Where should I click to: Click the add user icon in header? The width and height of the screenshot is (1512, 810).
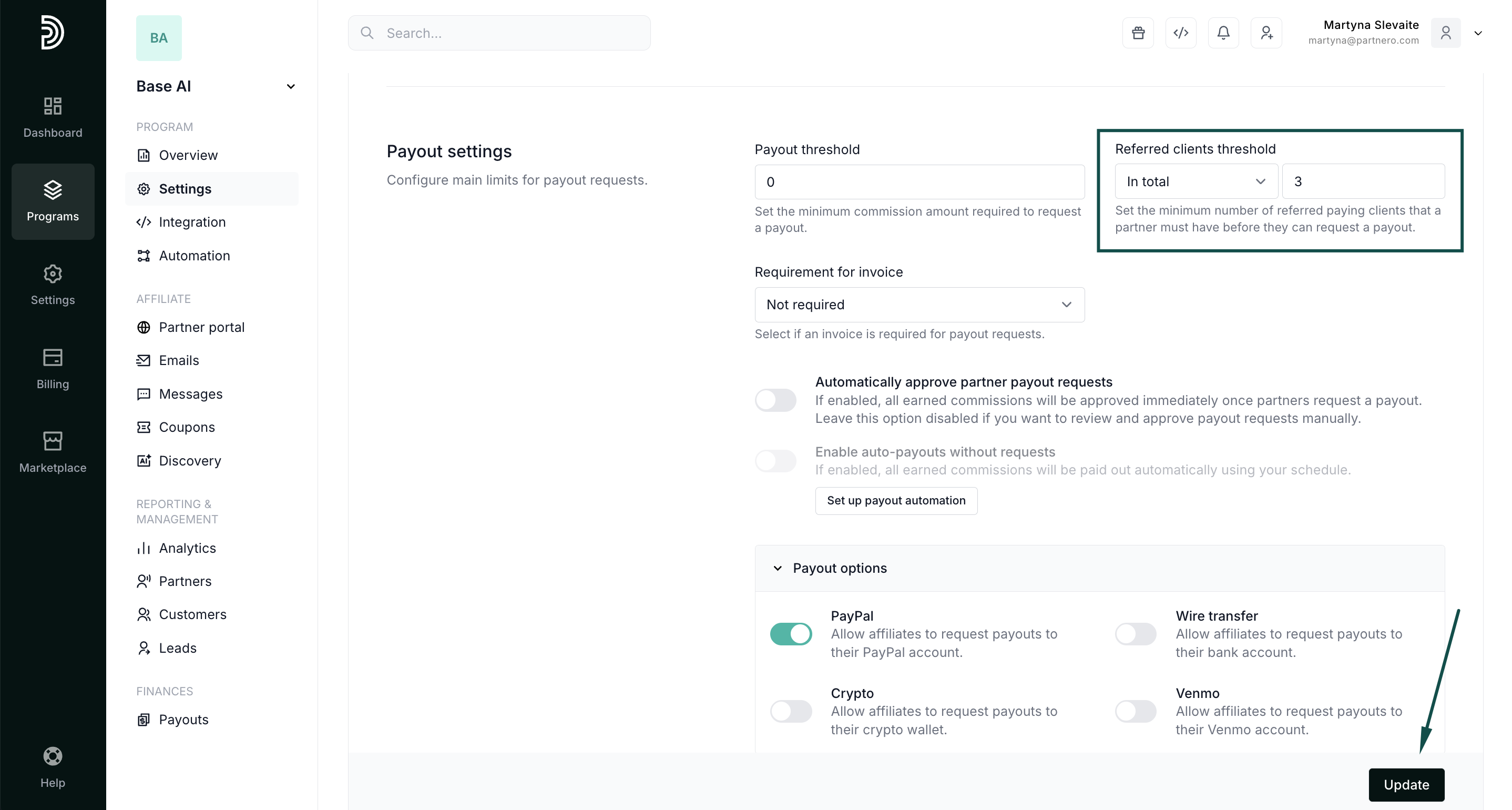(1266, 33)
